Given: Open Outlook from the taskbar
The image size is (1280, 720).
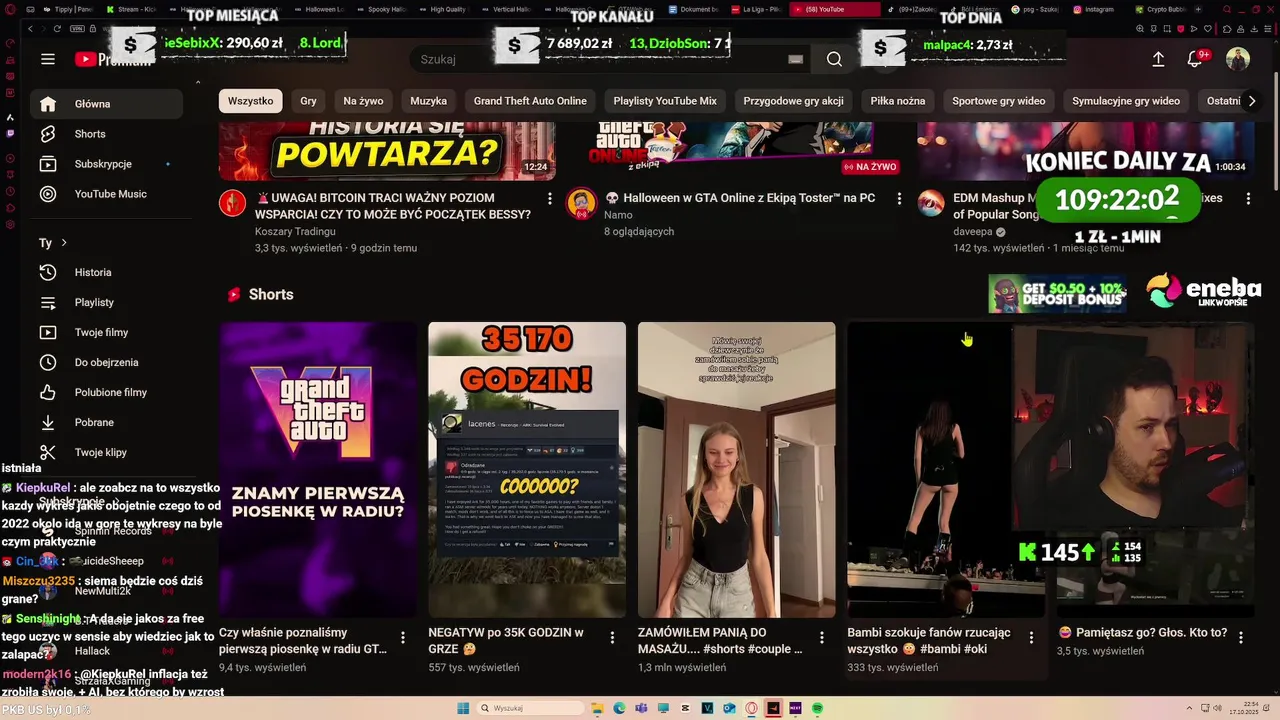Looking at the screenshot, I should tap(729, 708).
